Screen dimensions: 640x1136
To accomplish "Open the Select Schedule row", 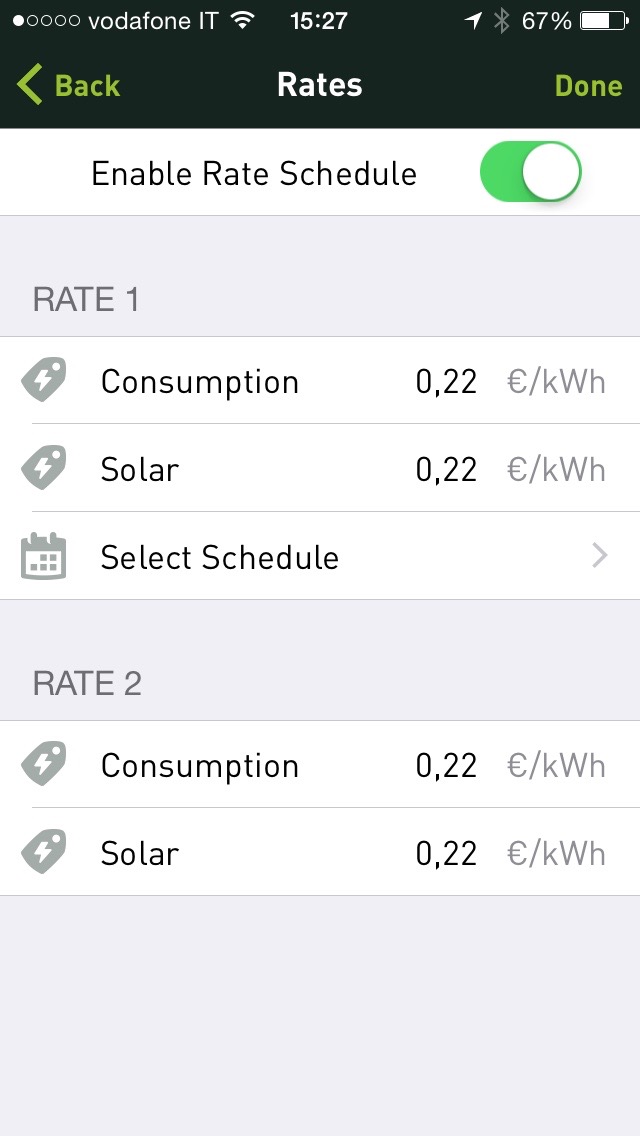I will click(x=220, y=557).
